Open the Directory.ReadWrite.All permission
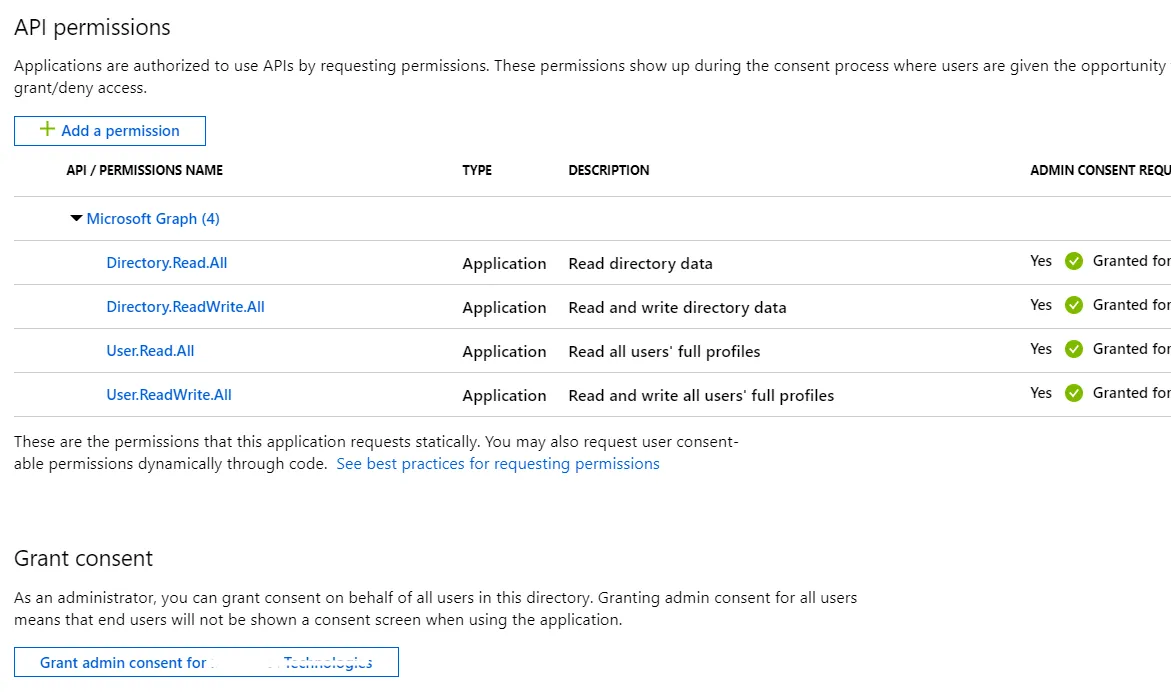Screen dimensions: 1171x697 (185, 306)
